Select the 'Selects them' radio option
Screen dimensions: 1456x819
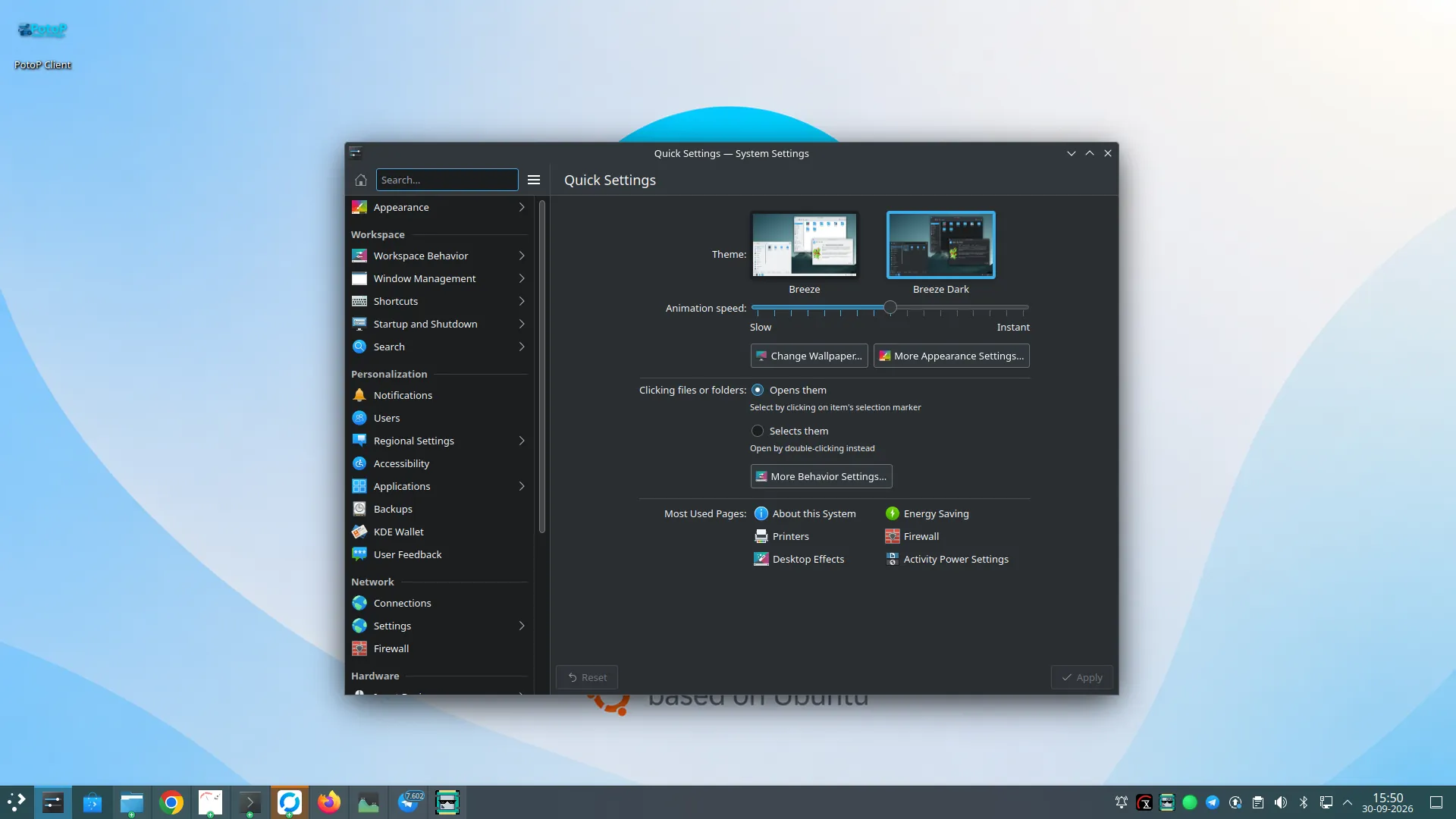[758, 431]
